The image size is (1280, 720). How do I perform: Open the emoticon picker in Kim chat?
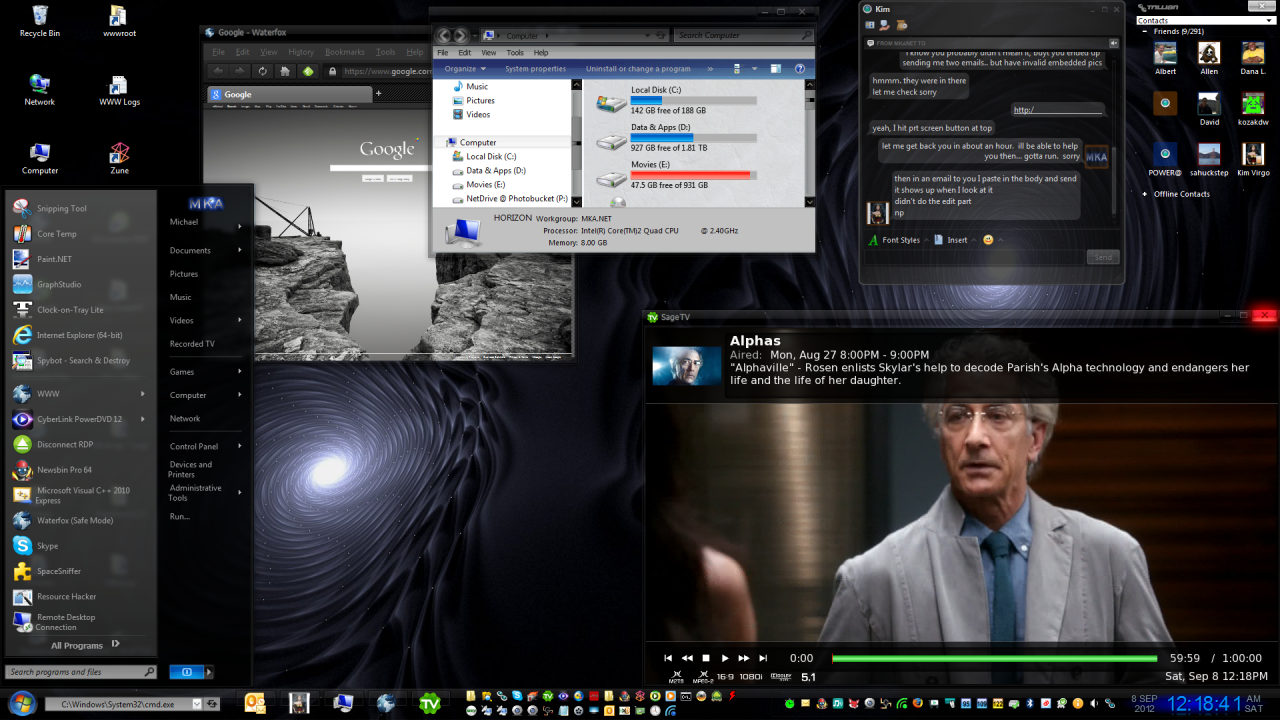(x=988, y=240)
